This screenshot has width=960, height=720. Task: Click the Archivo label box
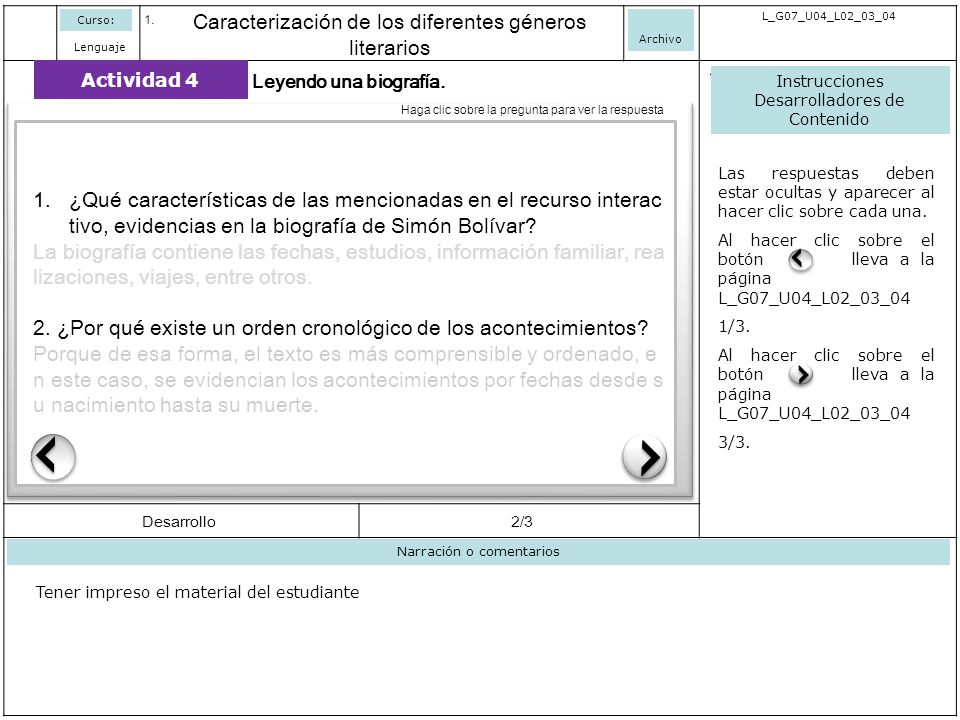point(661,30)
